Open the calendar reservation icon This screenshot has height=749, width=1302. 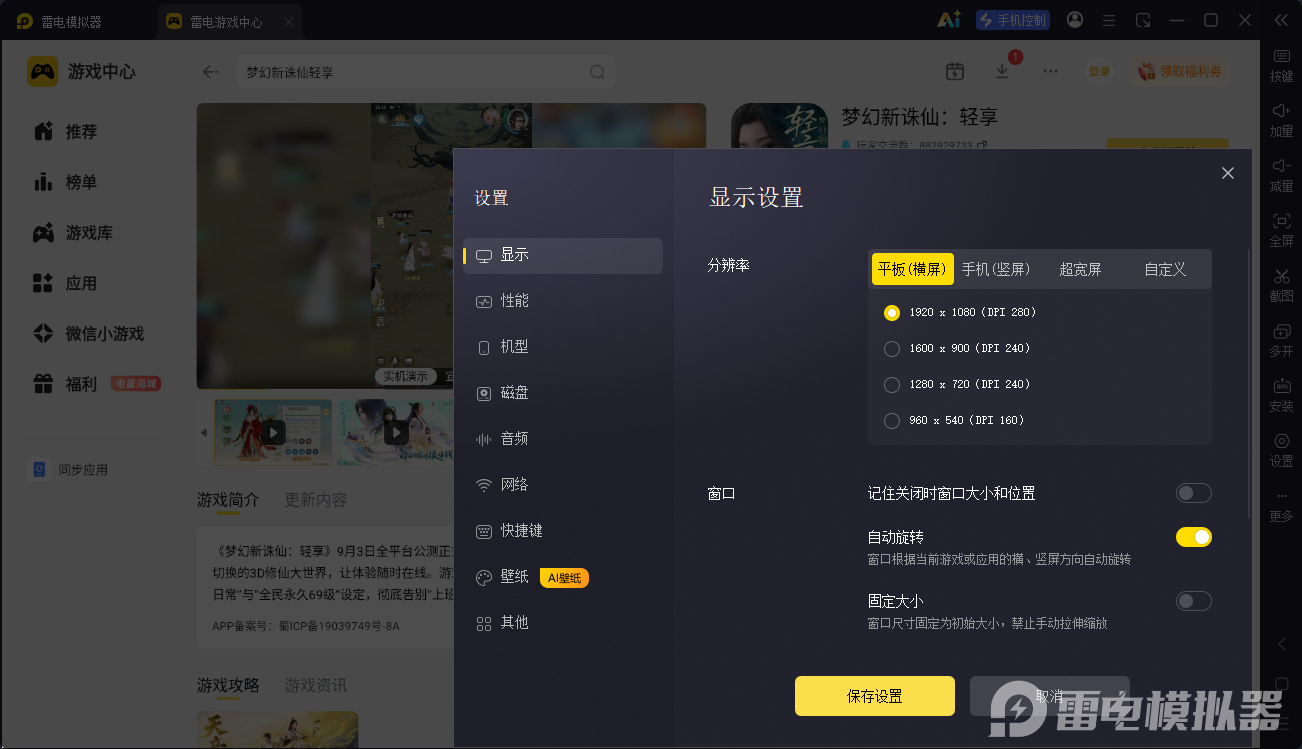coord(955,71)
